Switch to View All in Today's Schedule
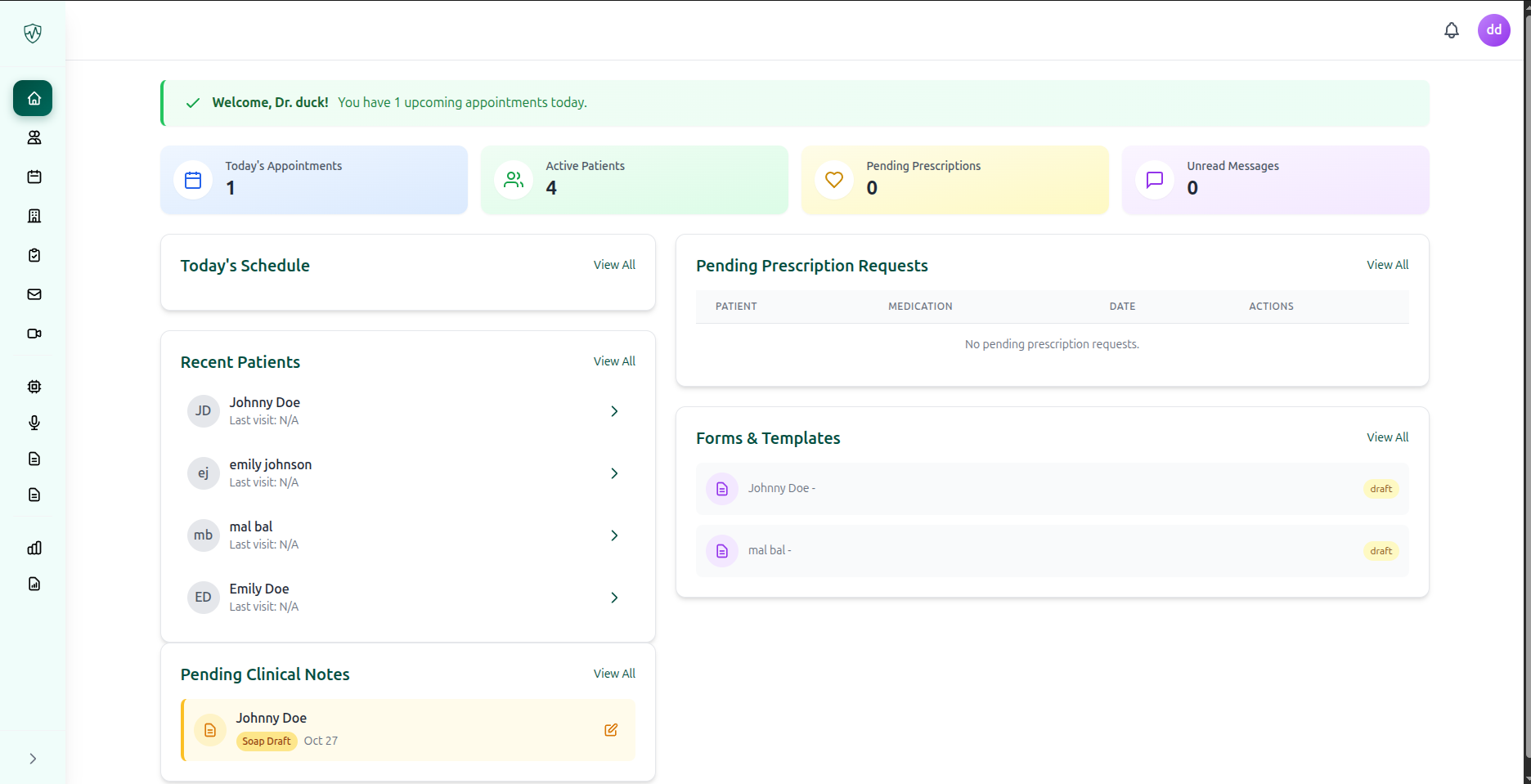The height and width of the screenshot is (784, 1531). coord(614,264)
